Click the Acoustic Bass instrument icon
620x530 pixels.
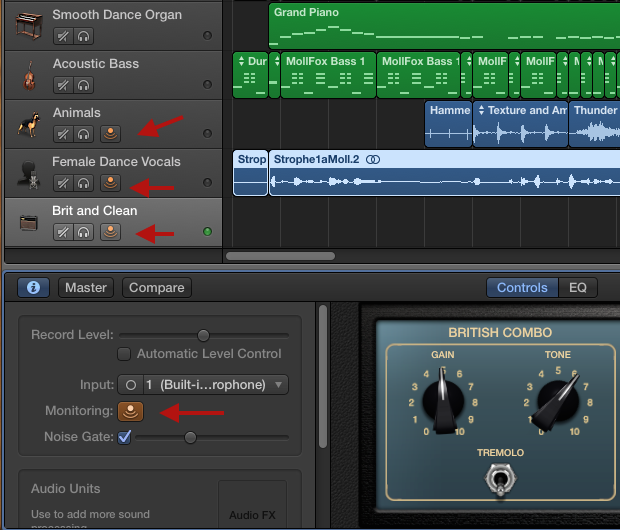click(29, 76)
